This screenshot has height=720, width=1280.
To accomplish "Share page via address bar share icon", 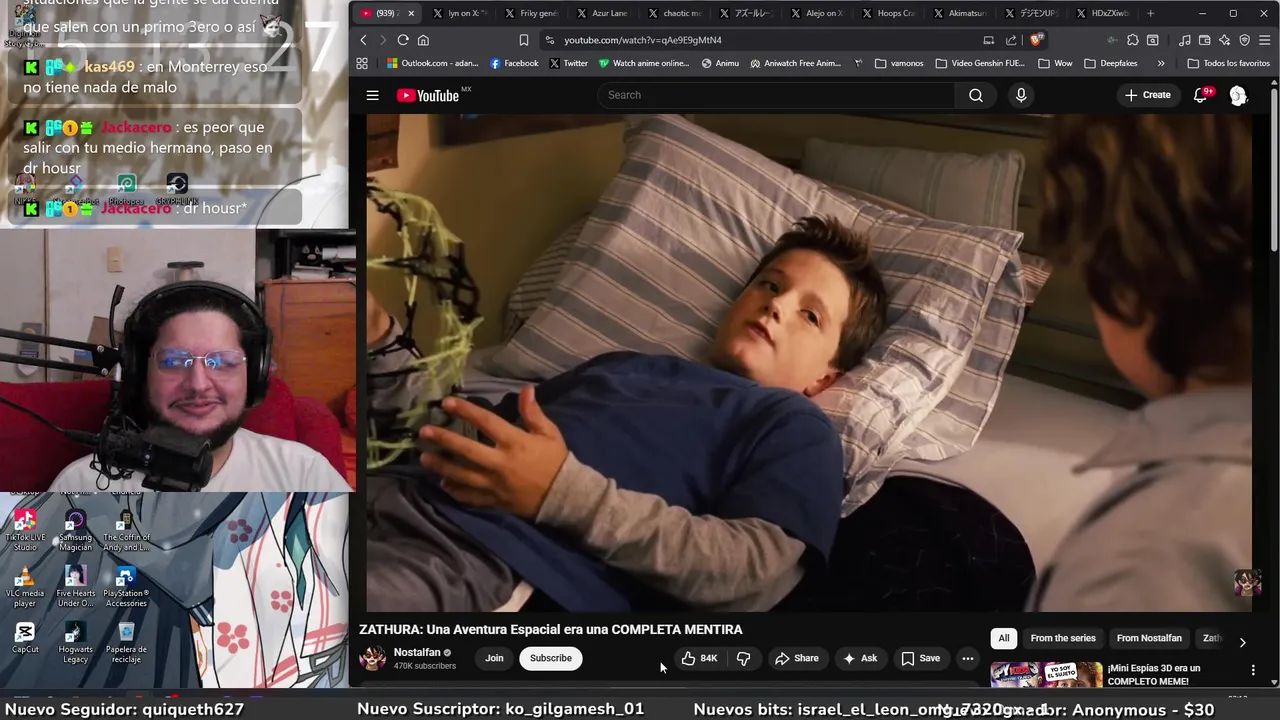I will click(1011, 40).
